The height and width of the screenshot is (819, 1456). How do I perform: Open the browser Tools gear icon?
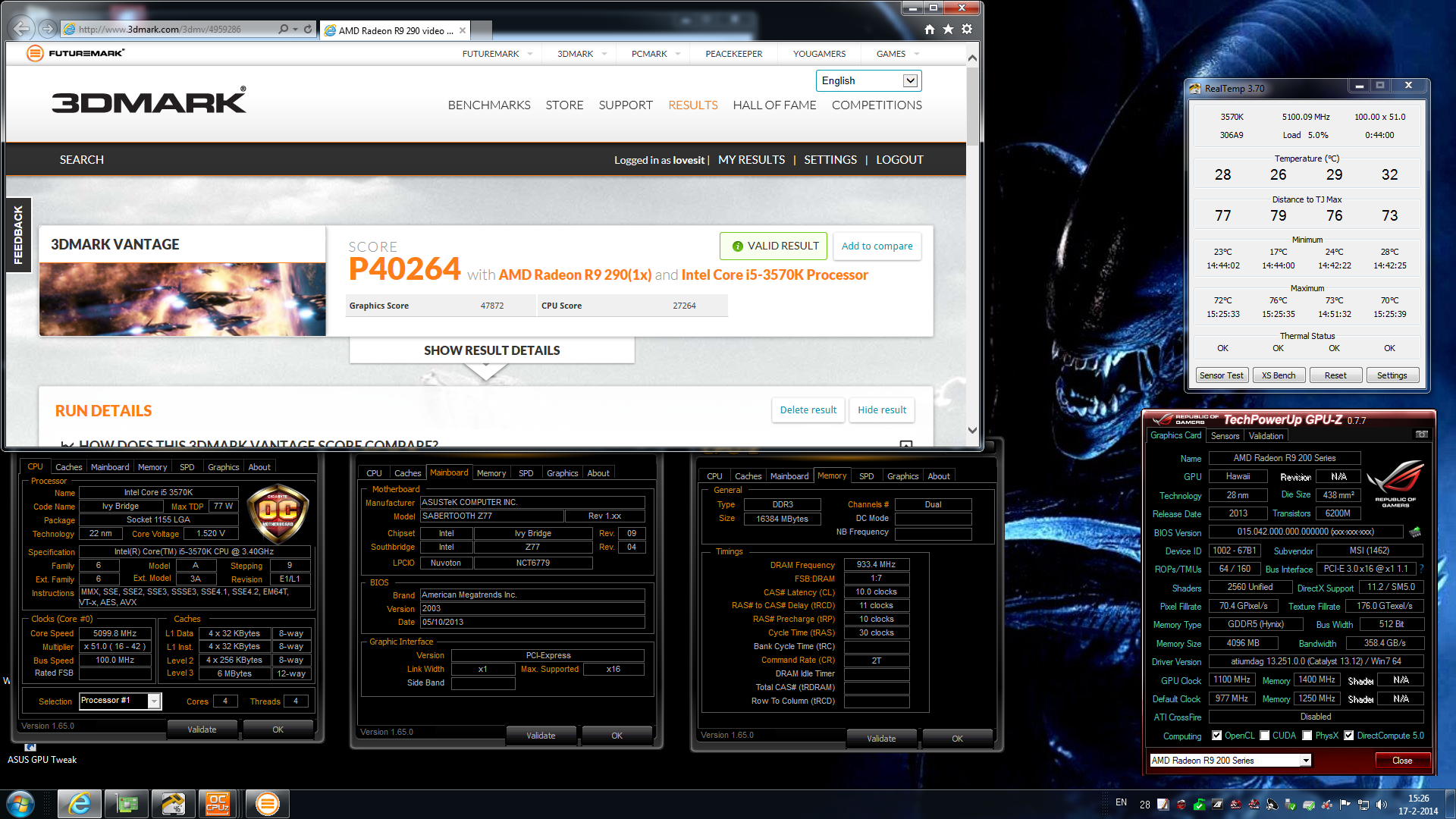967,29
